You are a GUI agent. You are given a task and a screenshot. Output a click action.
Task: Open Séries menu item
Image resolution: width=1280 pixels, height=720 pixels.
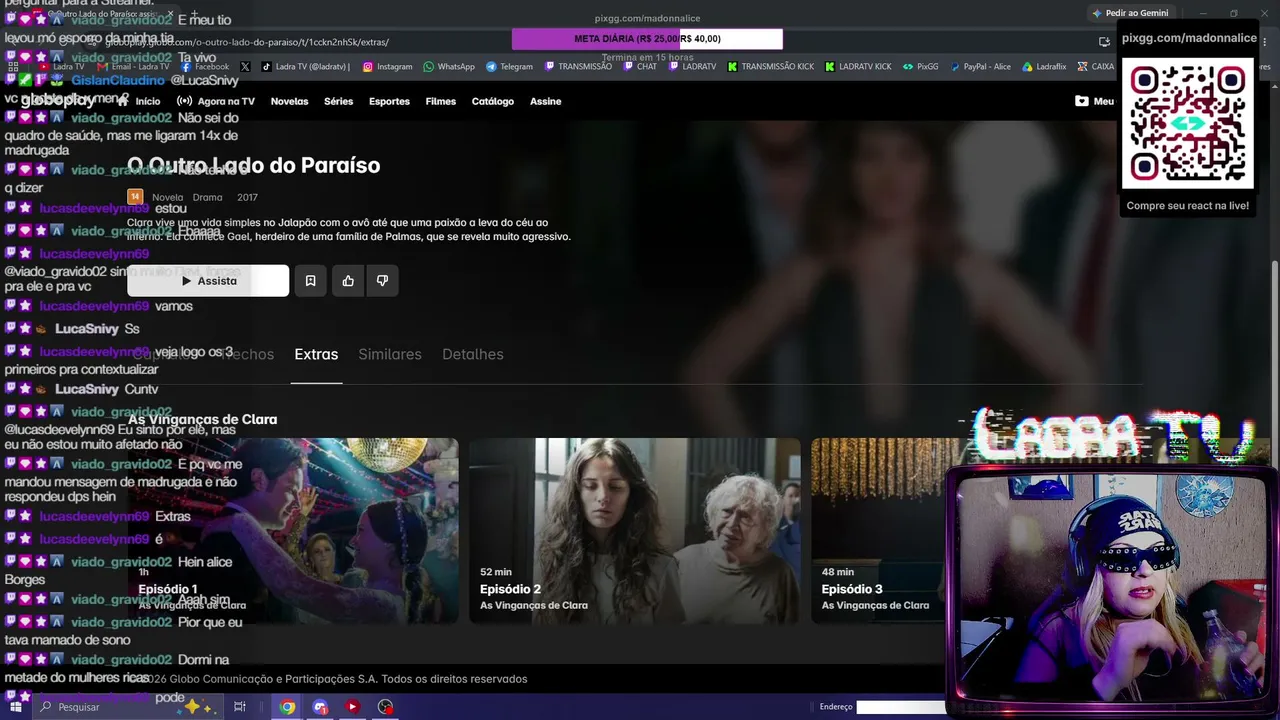tap(338, 101)
